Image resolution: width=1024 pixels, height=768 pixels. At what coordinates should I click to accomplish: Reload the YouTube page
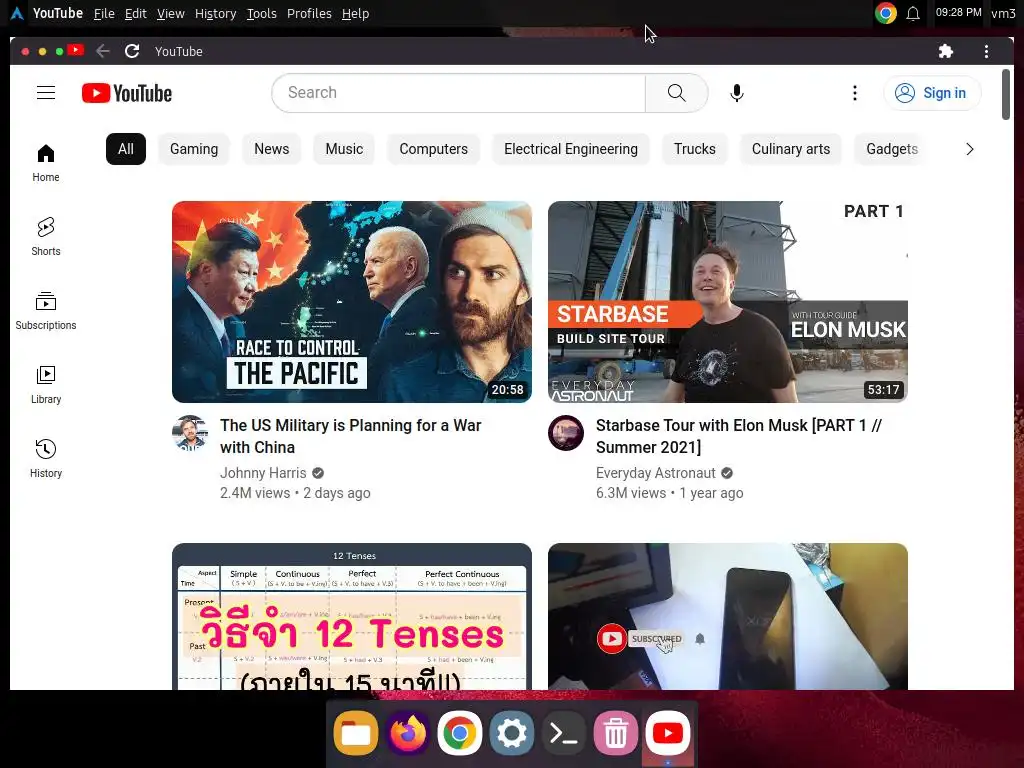point(132,51)
